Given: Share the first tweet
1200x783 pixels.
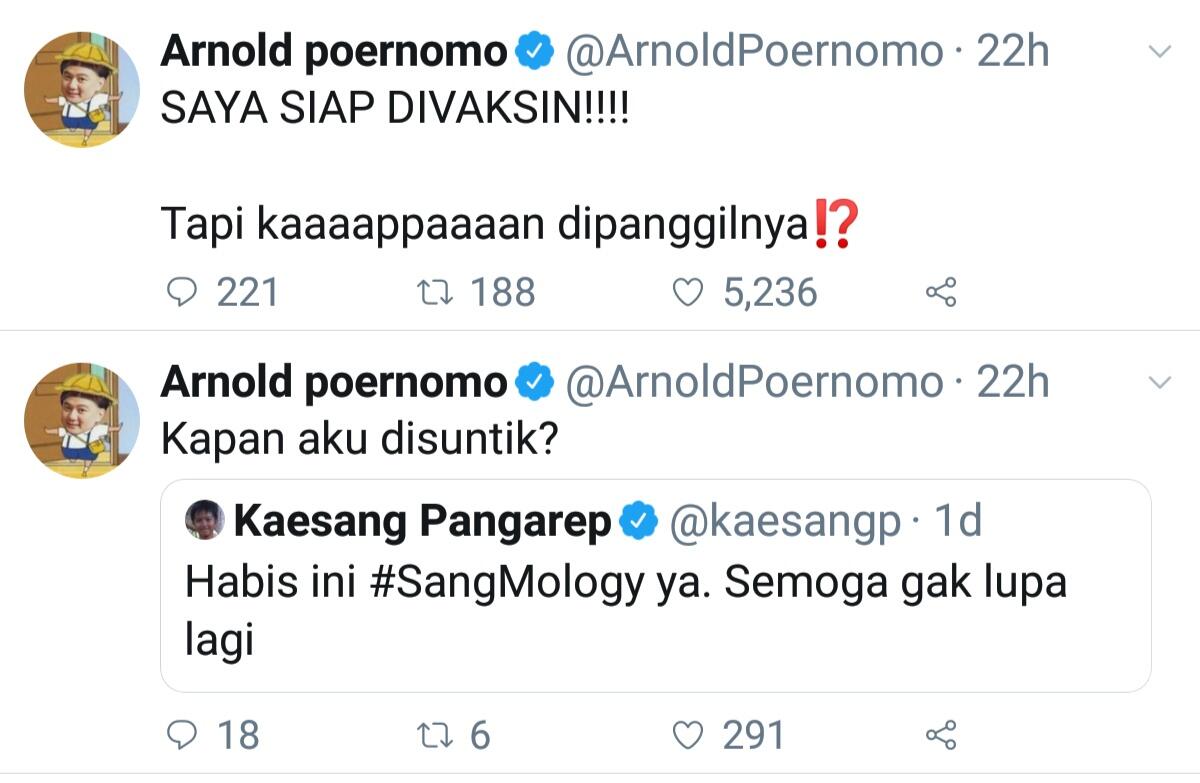Looking at the screenshot, I should pyautogui.click(x=940, y=292).
